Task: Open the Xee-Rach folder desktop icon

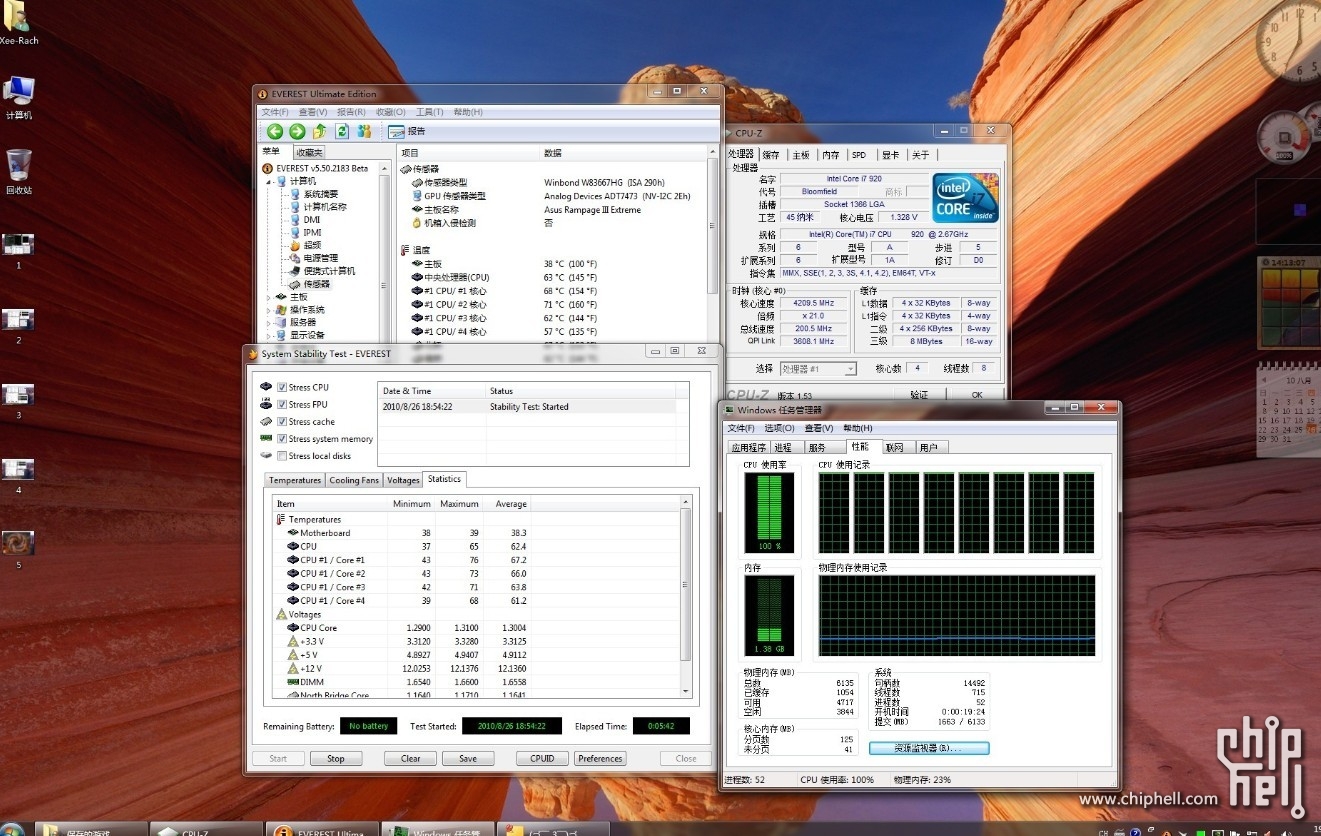Action: (18, 22)
